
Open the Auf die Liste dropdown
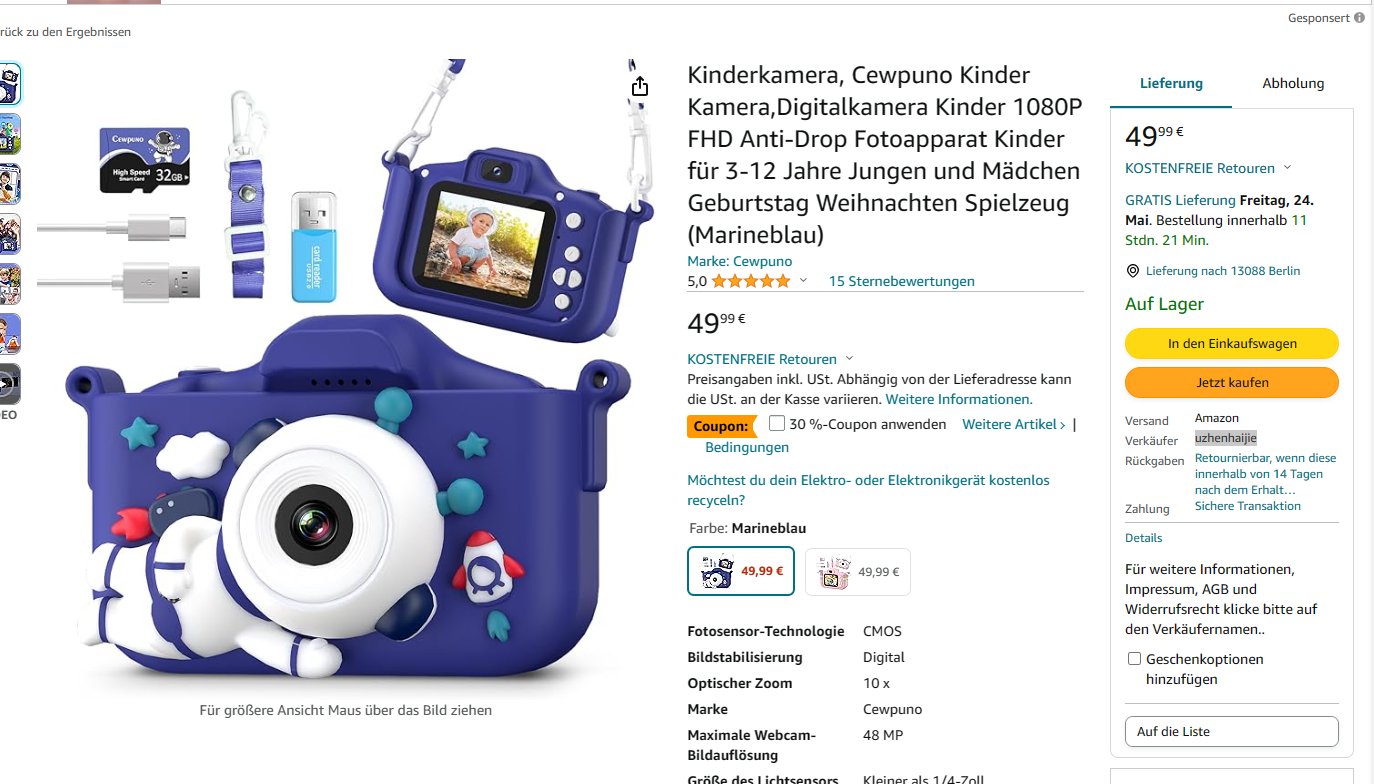[x=1232, y=731]
